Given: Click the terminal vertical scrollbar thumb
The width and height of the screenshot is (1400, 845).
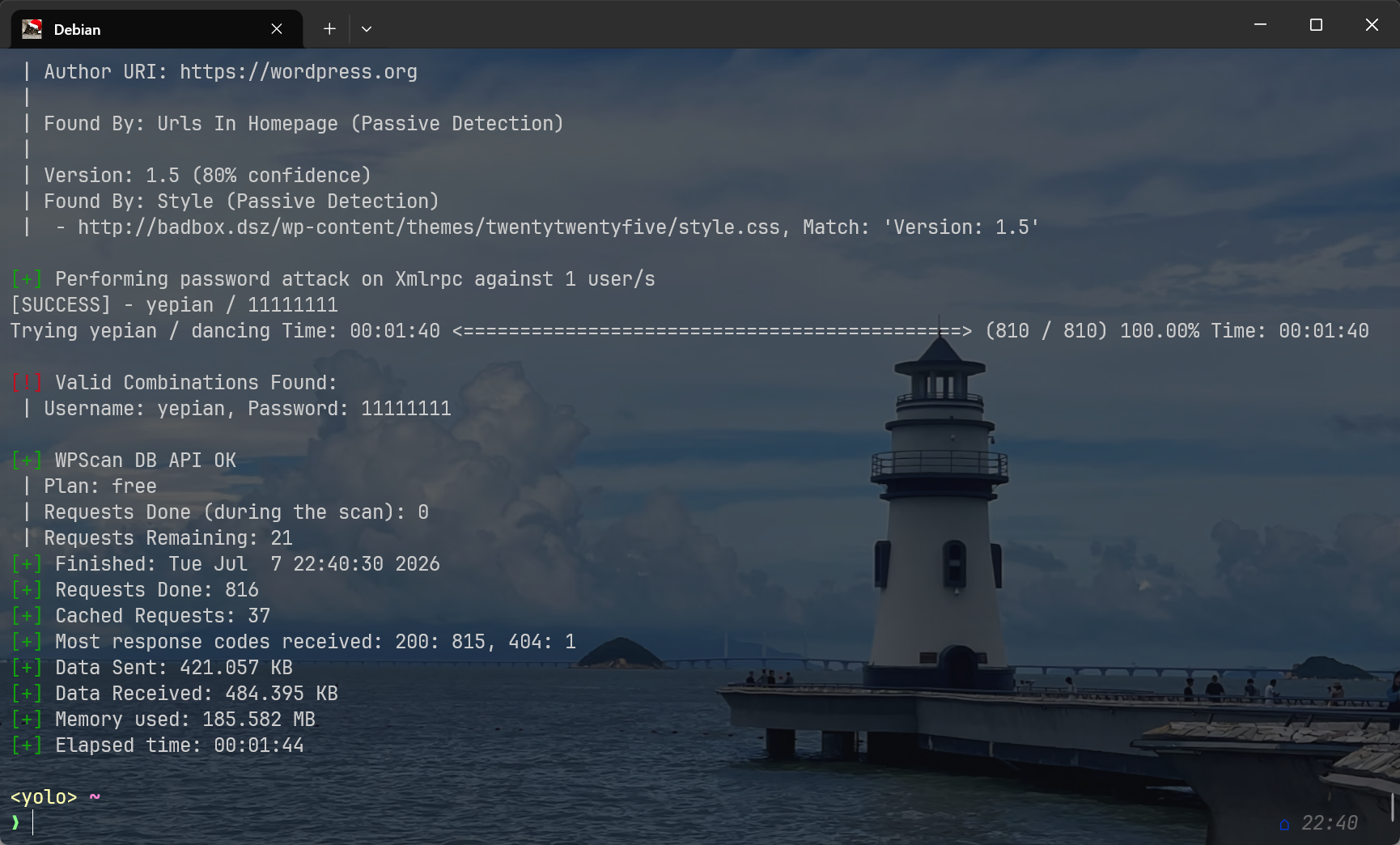Looking at the screenshot, I should click(x=1393, y=806).
